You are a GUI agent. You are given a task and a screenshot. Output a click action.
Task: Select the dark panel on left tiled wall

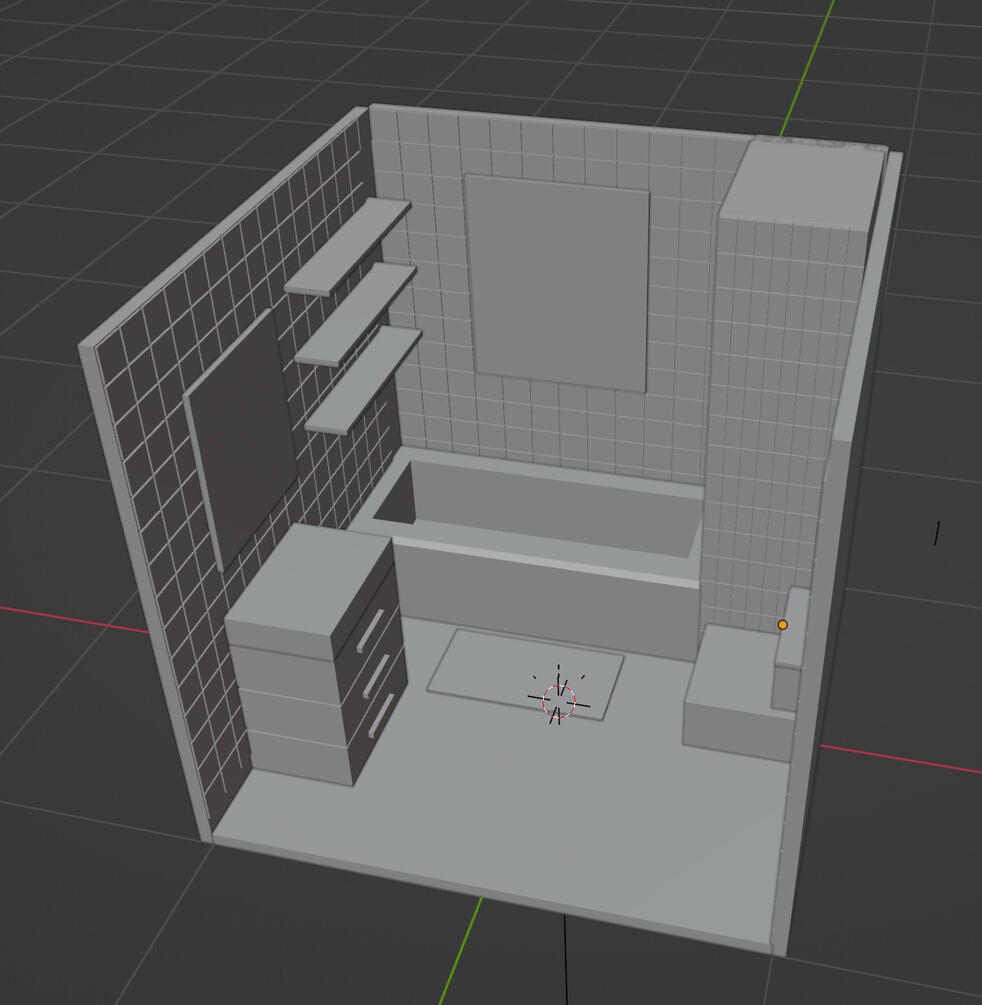click(241, 438)
